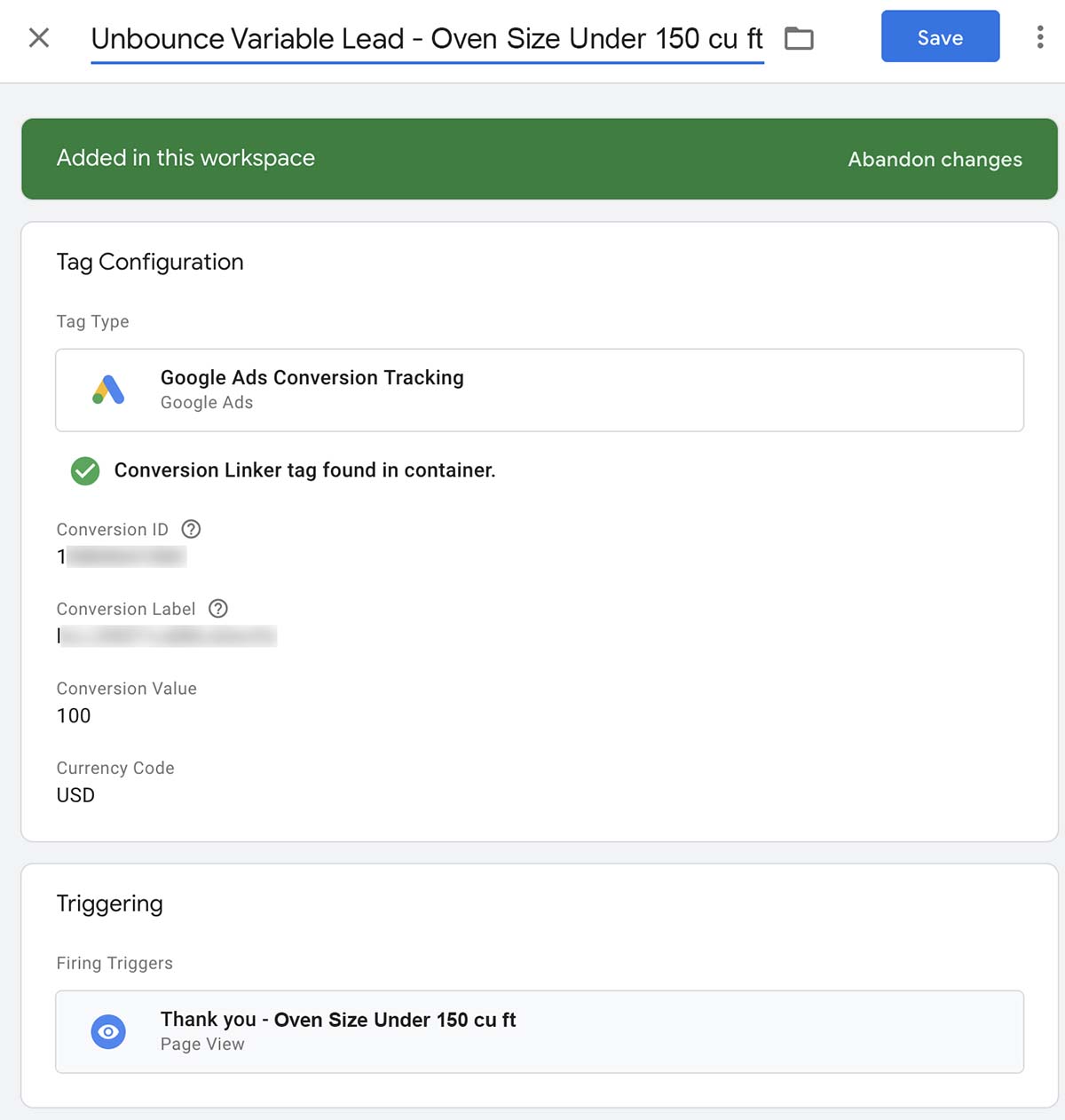Open the three-dot more actions menu
This screenshot has width=1065, height=1120.
[x=1040, y=37]
